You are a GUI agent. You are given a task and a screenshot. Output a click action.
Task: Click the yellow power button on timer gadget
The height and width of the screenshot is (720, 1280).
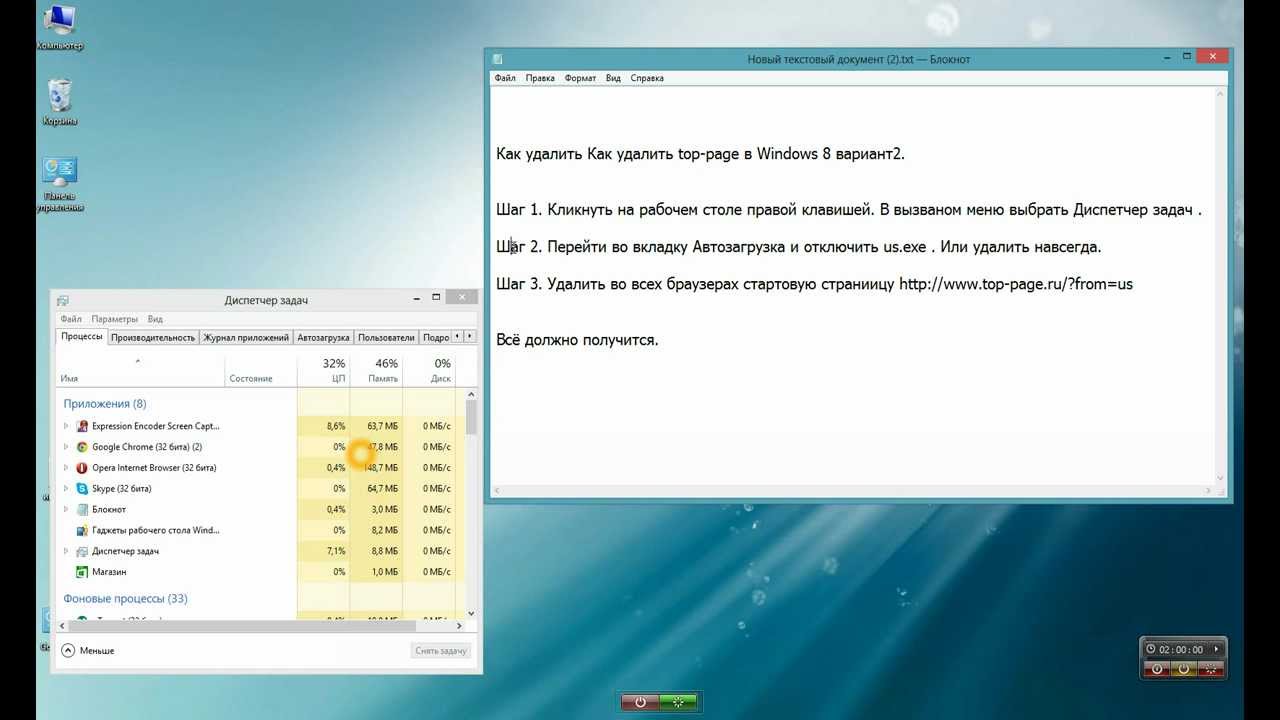1184,668
